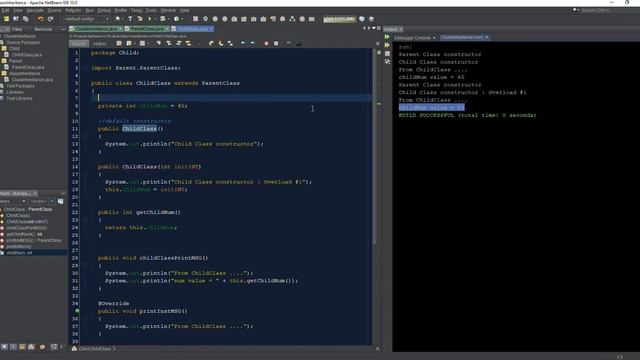Screen dimensions: 640x360
Task: Click the Stop square icon in Output sidebar
Action: (x=387, y=53)
